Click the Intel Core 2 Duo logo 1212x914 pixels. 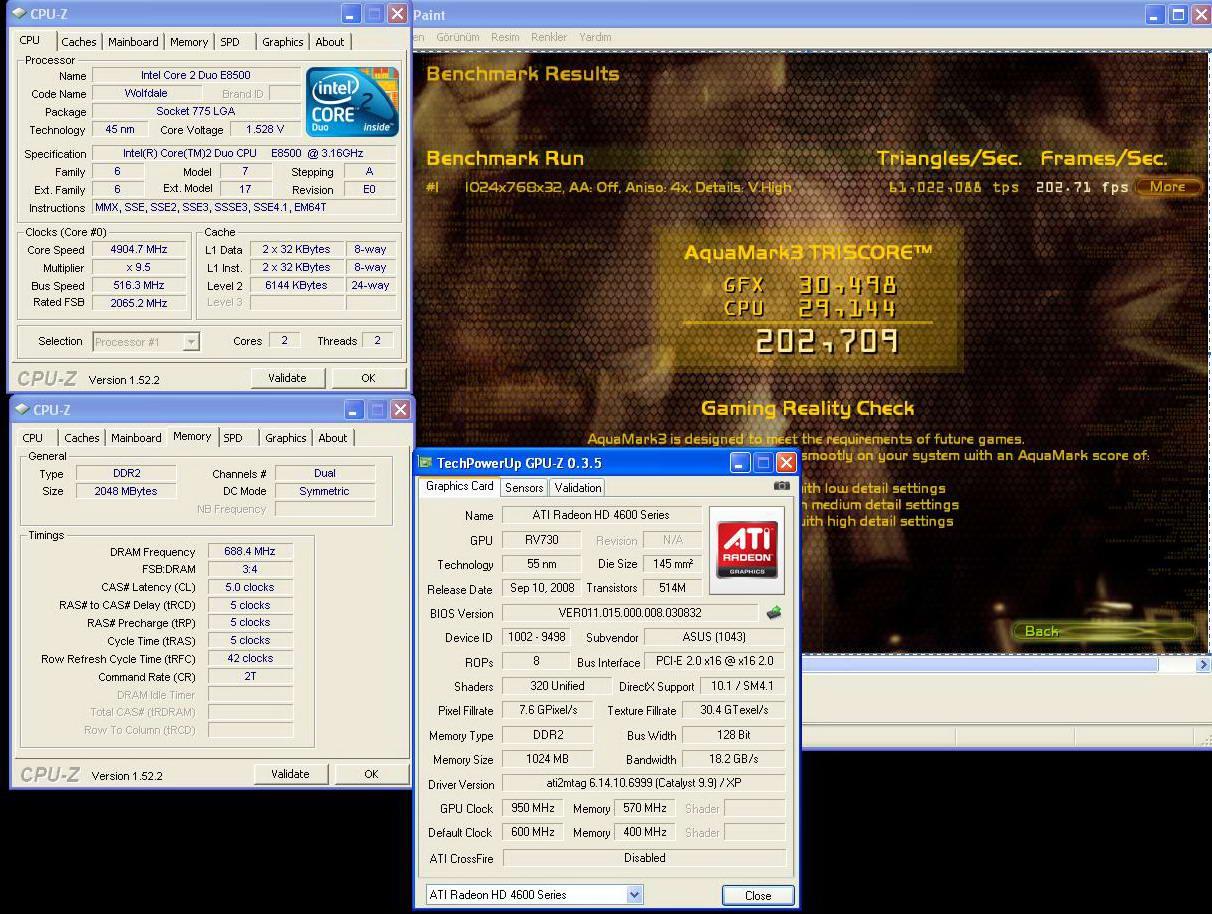352,102
